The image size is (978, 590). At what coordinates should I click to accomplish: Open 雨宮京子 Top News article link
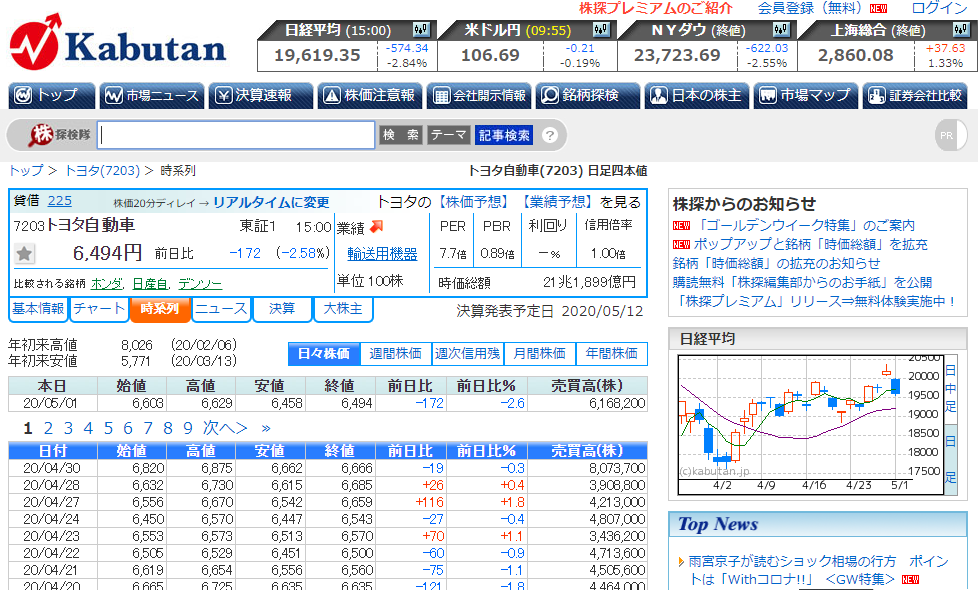819,570
